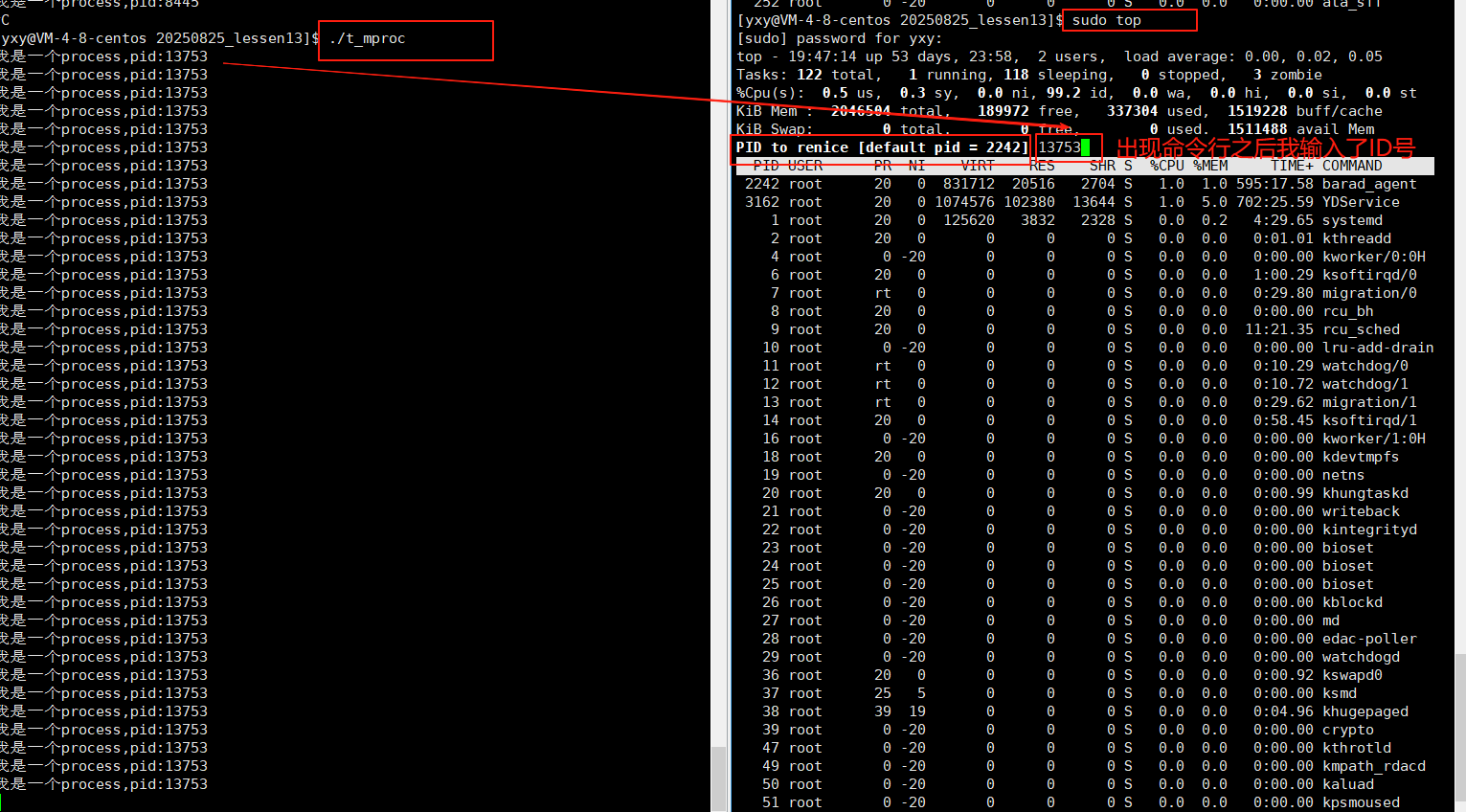Image resolution: width=1466 pixels, height=812 pixels.
Task: Click the COMMAND column header
Action: (x=1352, y=166)
